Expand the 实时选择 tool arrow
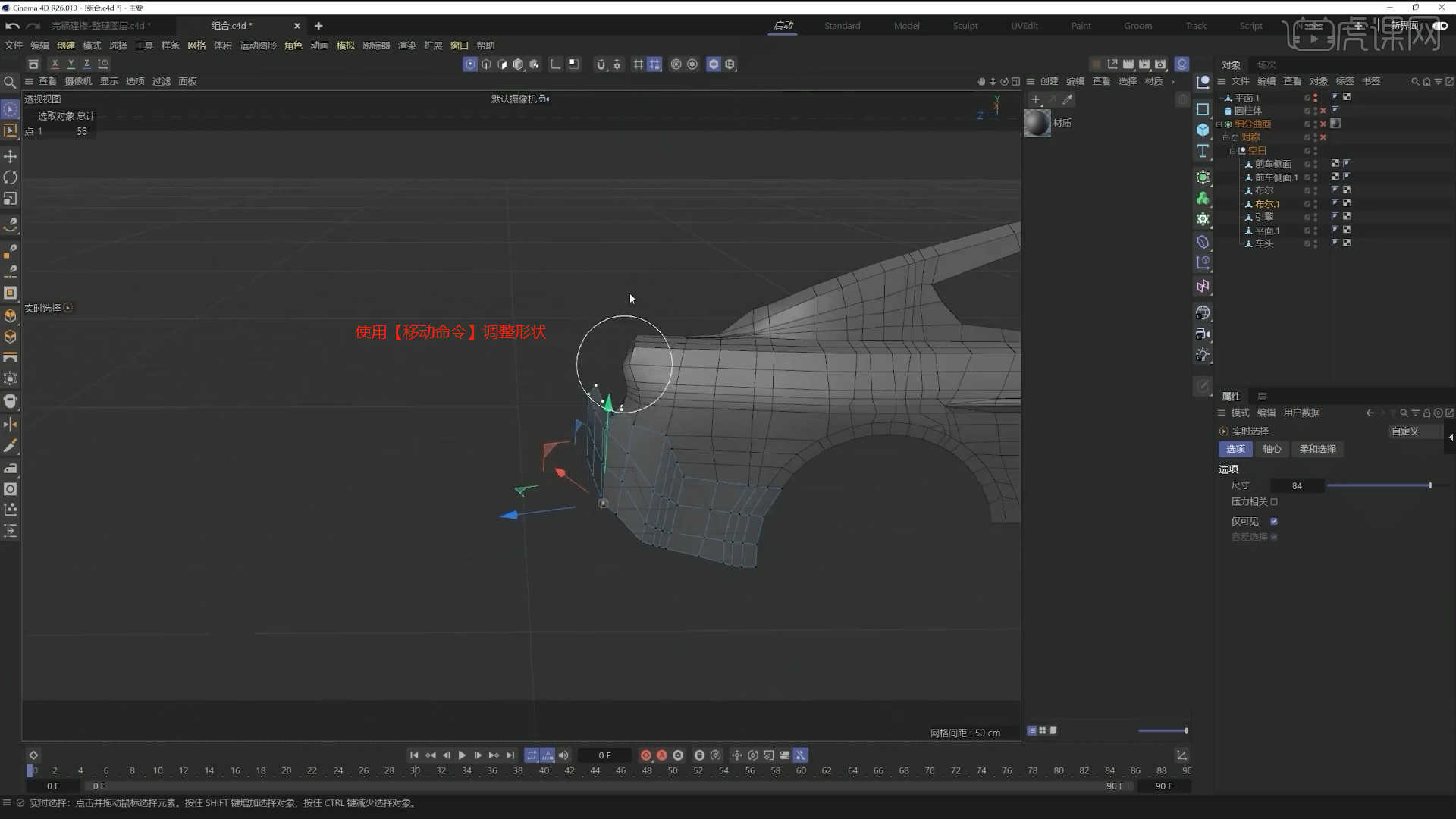The height and width of the screenshot is (819, 1456). (68, 308)
